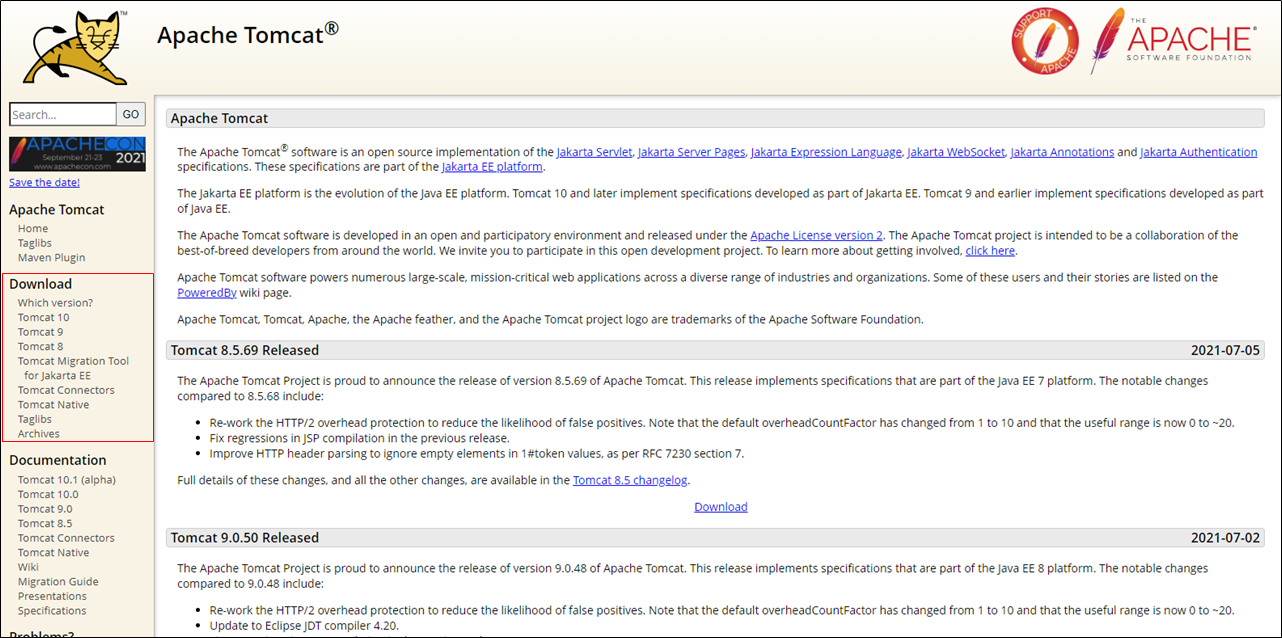Open Taglibs under Apache Tomcat section
Screen dimensions: 1282x638
point(35,243)
